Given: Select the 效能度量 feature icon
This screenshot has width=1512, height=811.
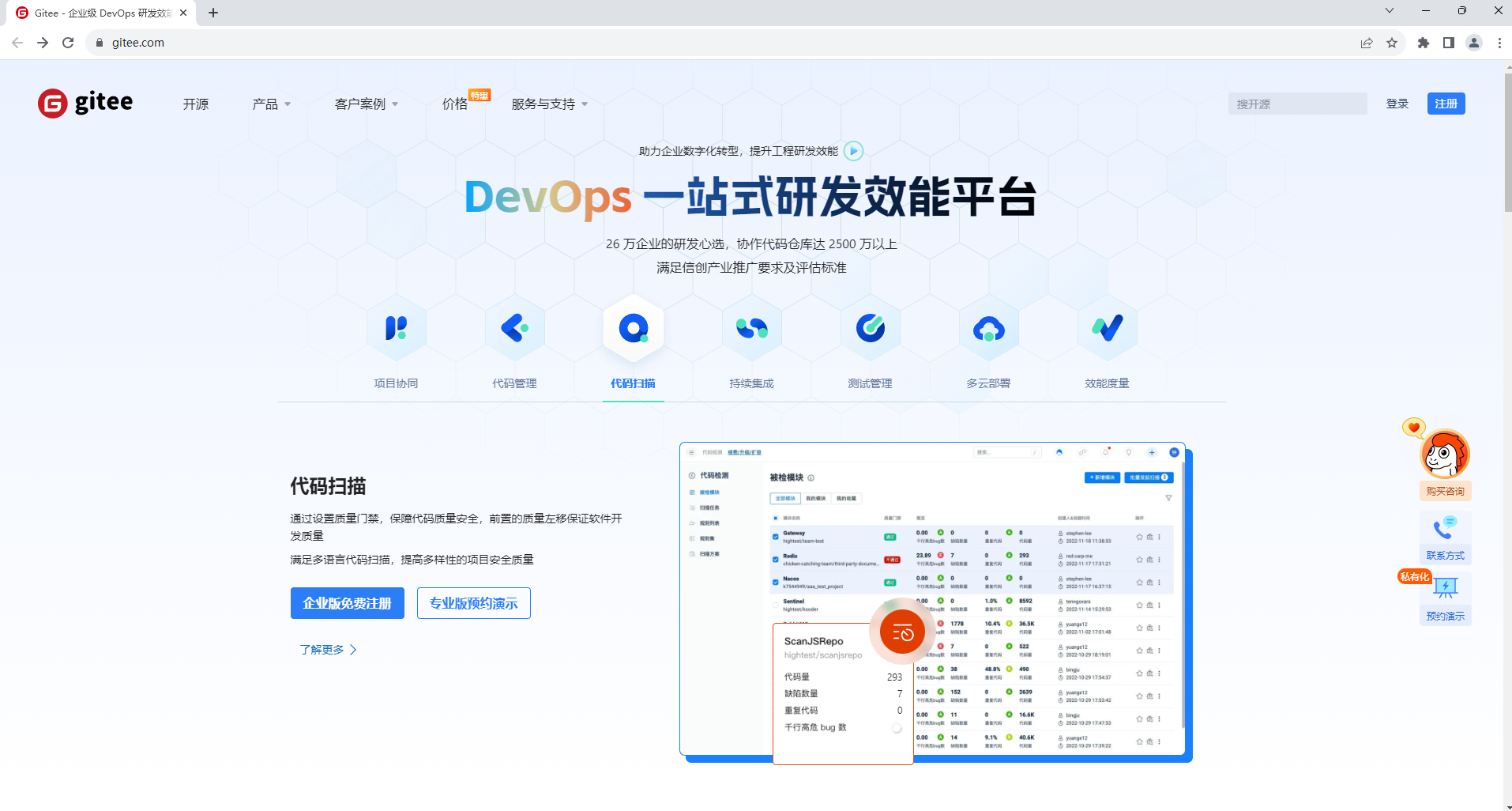Looking at the screenshot, I should [1107, 327].
